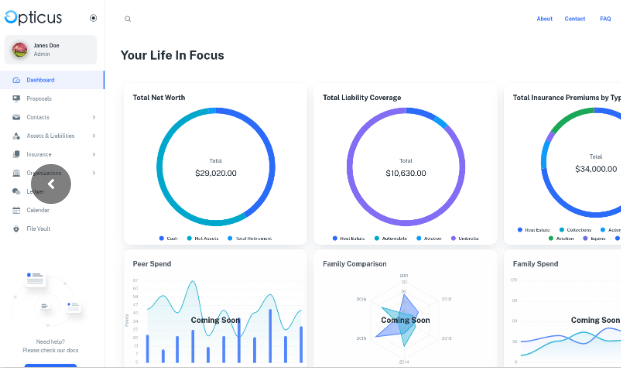
Task: Open the Dashboard sidebar item
Action: pyautogui.click(x=52, y=80)
